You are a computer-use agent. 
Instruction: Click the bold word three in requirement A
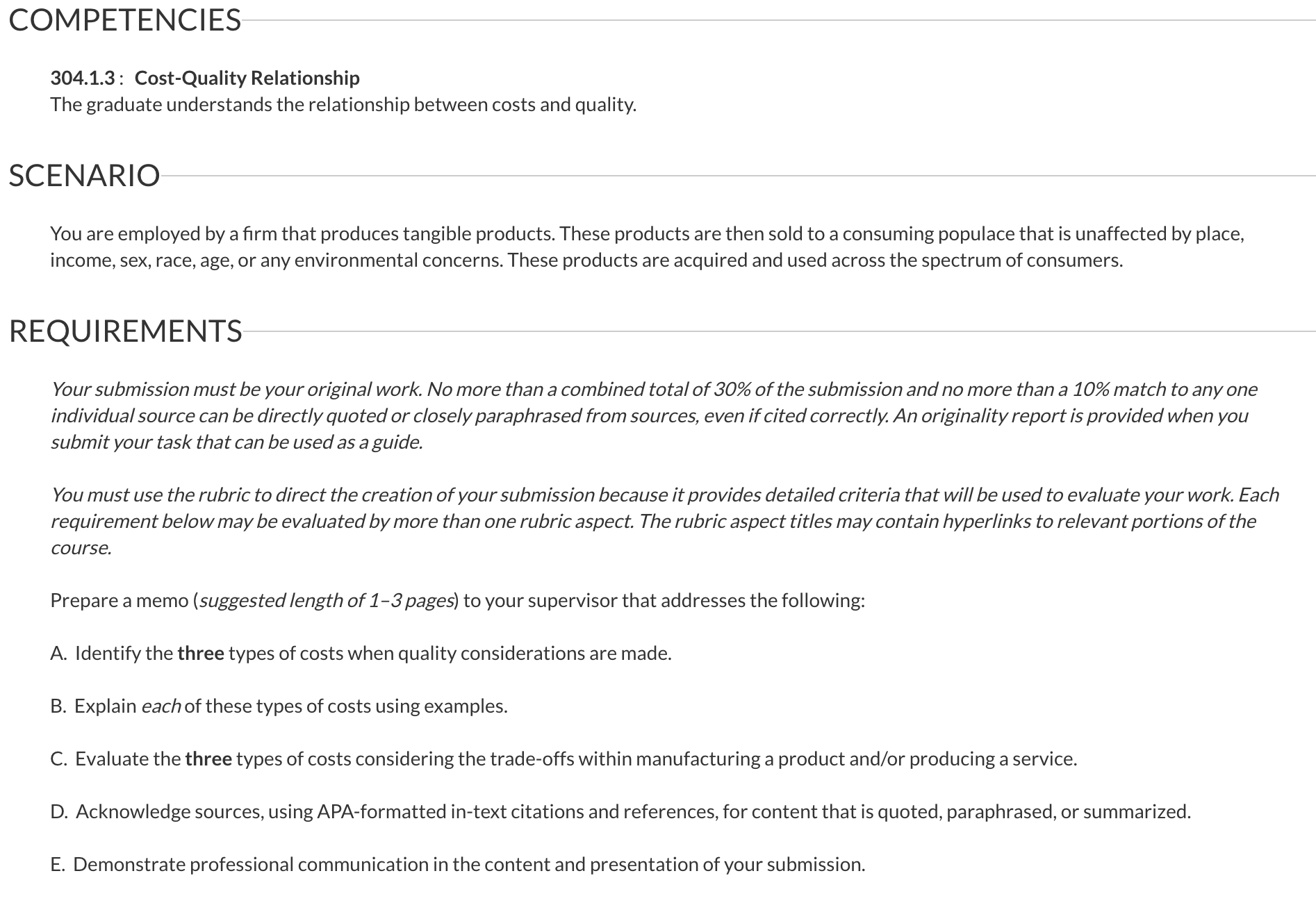tap(201, 653)
